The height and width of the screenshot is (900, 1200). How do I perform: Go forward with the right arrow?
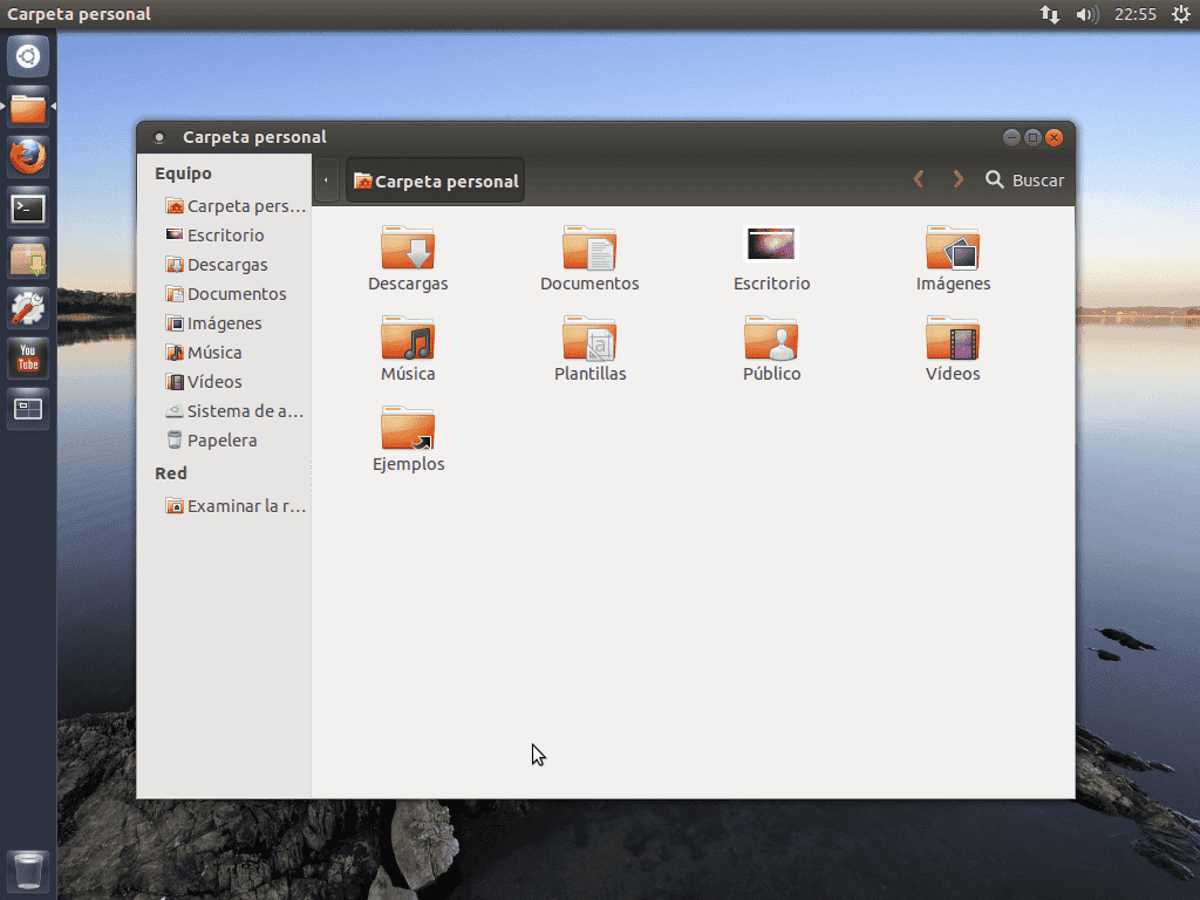pyautogui.click(x=958, y=180)
